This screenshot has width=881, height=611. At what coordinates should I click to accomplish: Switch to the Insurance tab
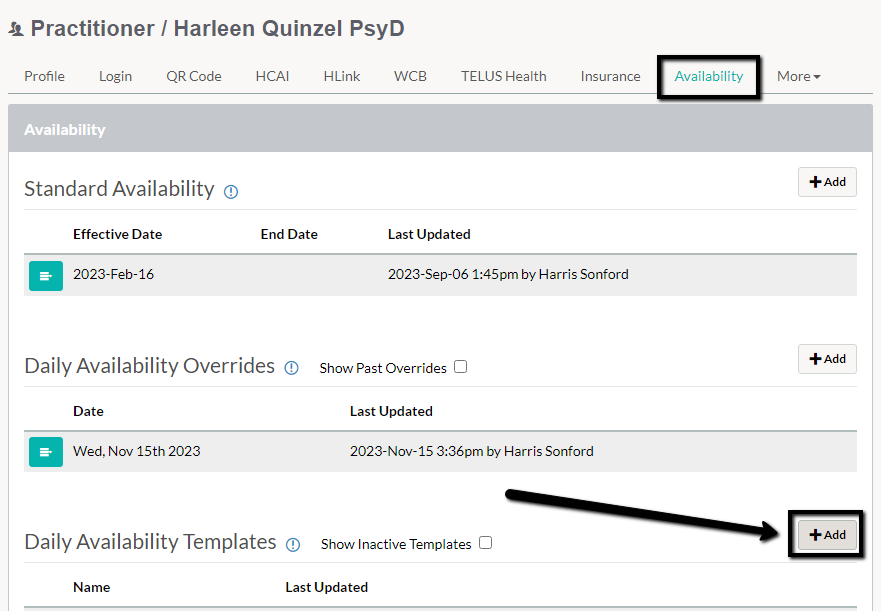[x=610, y=76]
